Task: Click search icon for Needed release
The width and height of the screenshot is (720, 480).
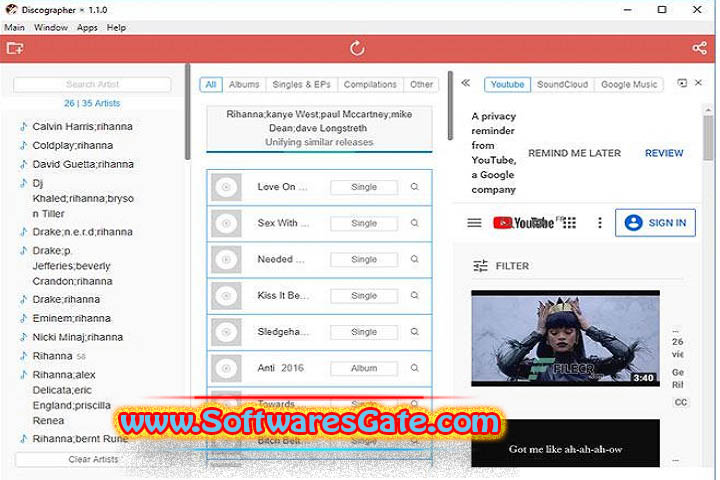Action: pos(414,260)
